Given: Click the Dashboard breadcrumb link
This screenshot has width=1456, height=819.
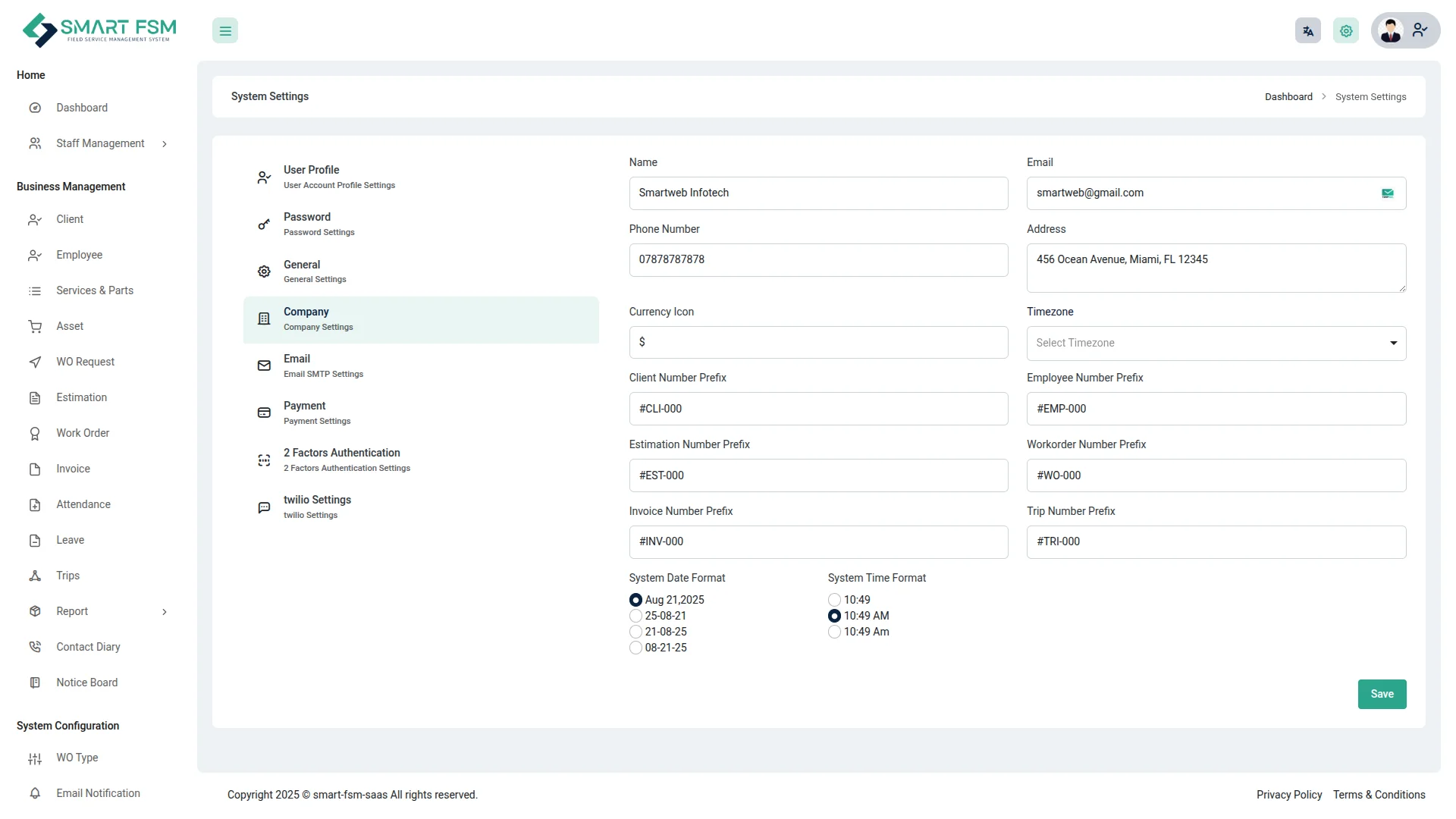Looking at the screenshot, I should 1288,97.
